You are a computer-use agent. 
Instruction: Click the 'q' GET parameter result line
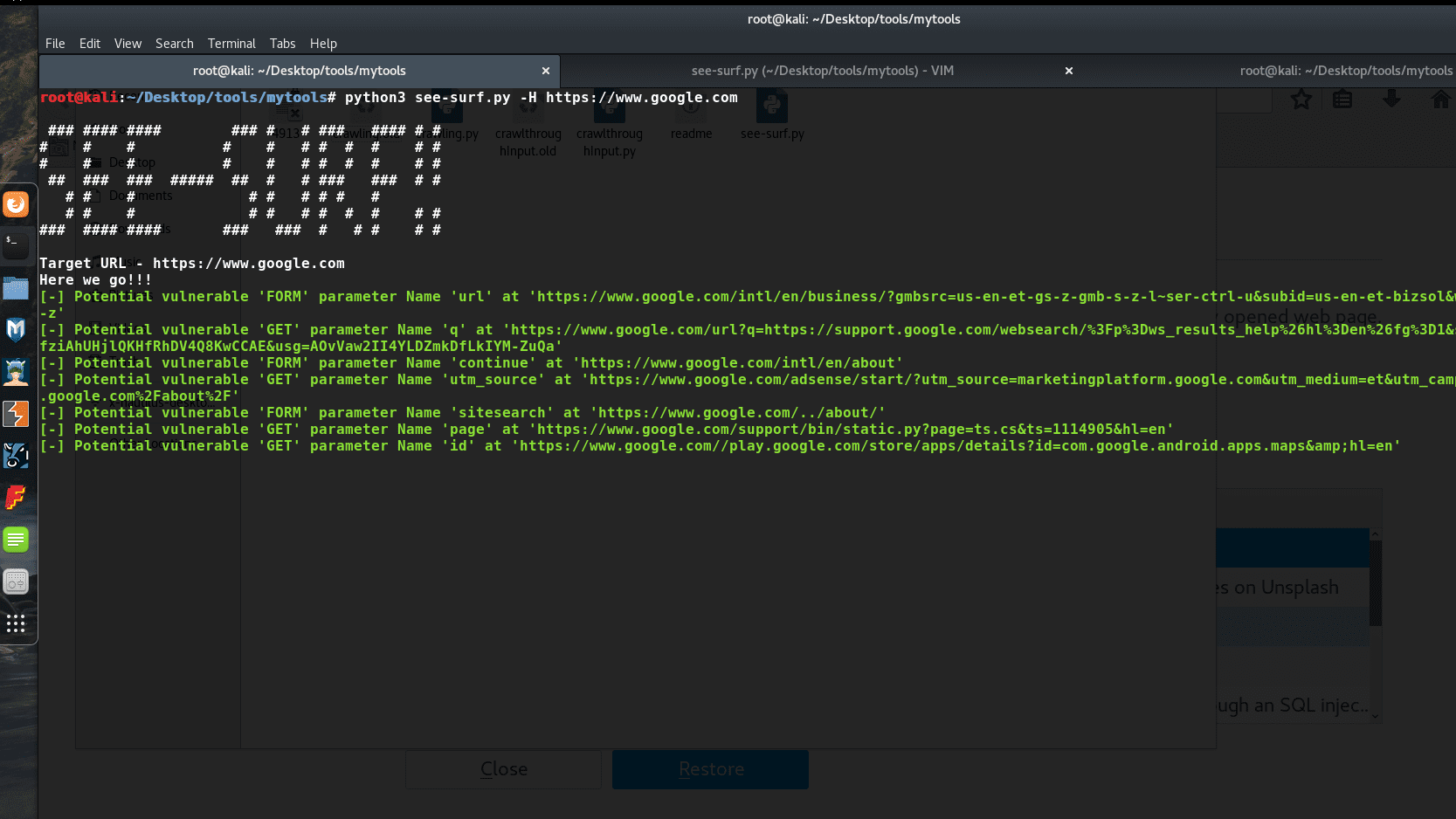748,338
